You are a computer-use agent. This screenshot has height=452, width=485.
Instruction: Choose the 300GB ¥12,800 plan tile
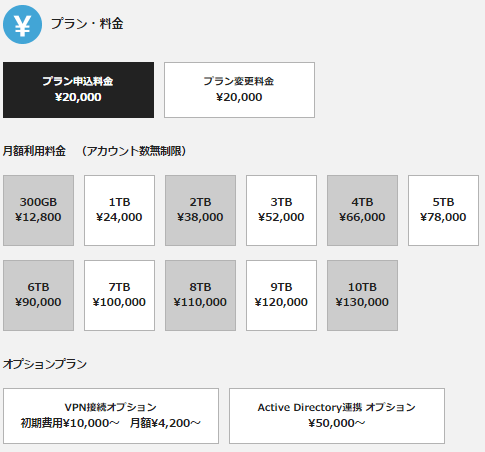click(x=38, y=210)
